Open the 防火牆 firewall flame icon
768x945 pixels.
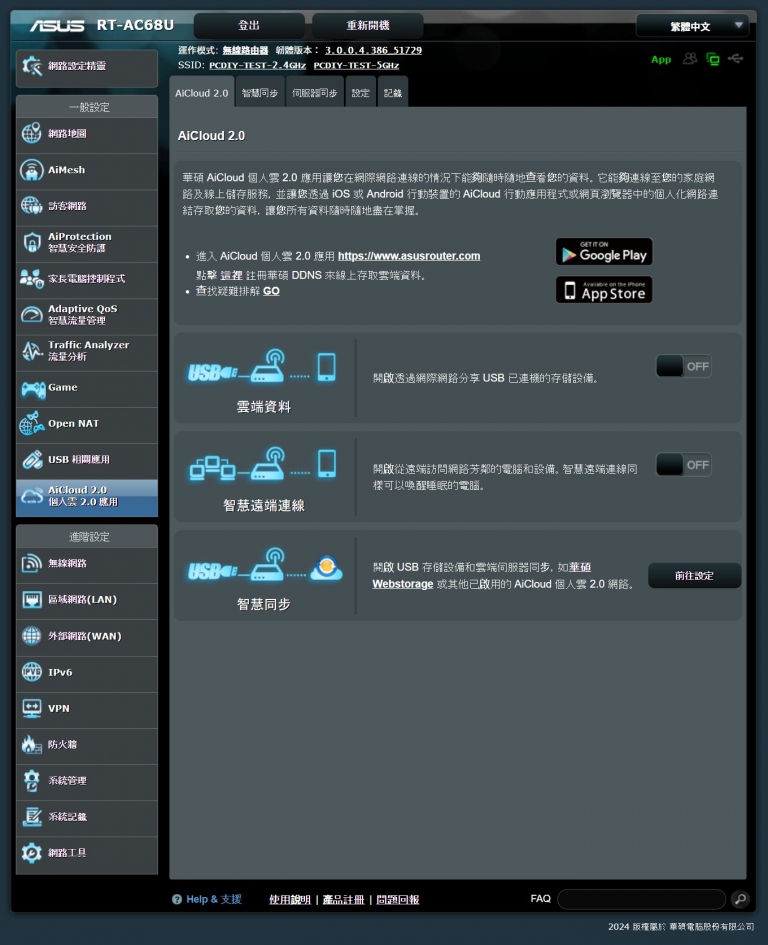(30, 744)
